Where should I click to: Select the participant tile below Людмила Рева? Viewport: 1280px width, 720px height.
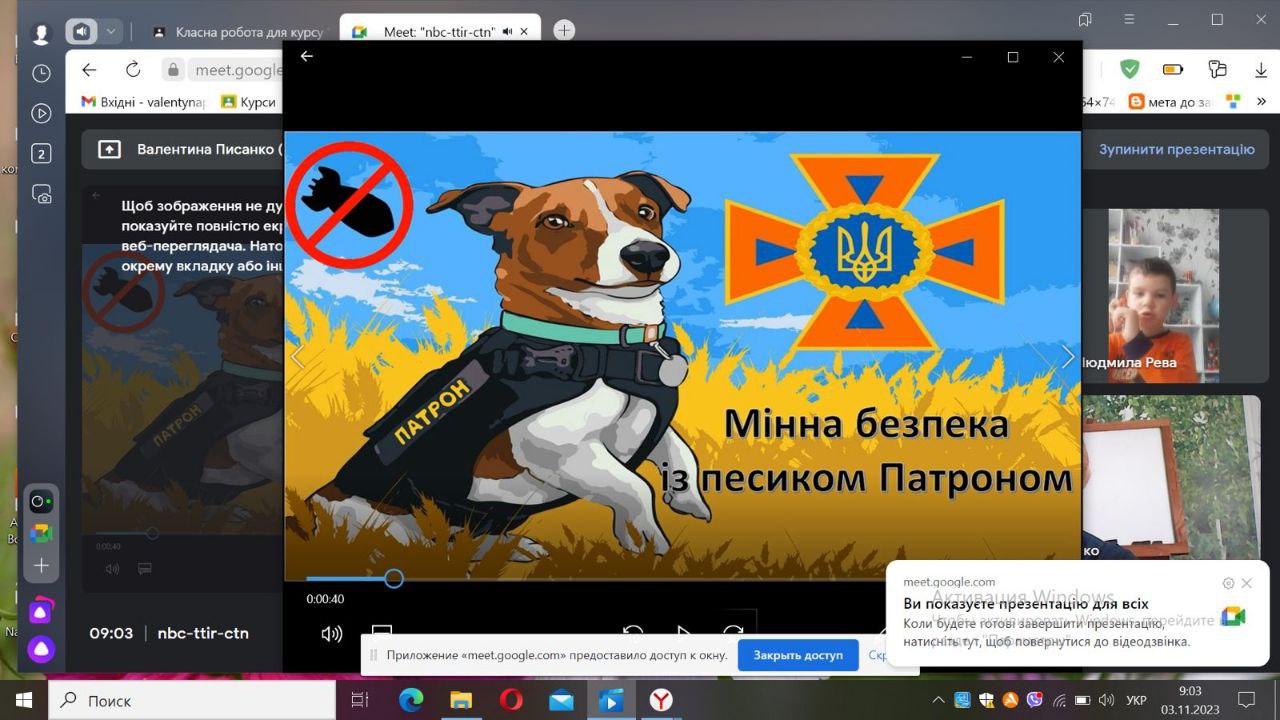click(1170, 477)
